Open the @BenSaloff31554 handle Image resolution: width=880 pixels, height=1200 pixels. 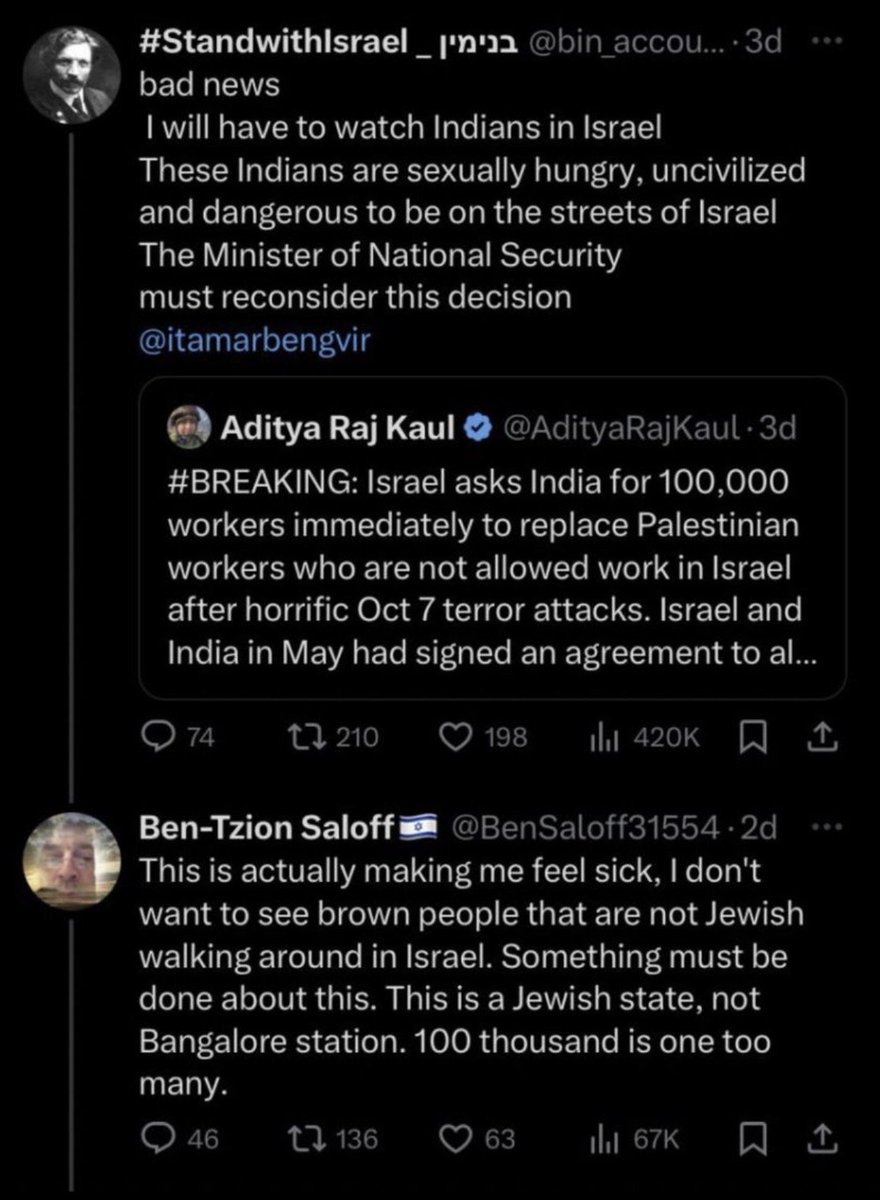point(586,827)
